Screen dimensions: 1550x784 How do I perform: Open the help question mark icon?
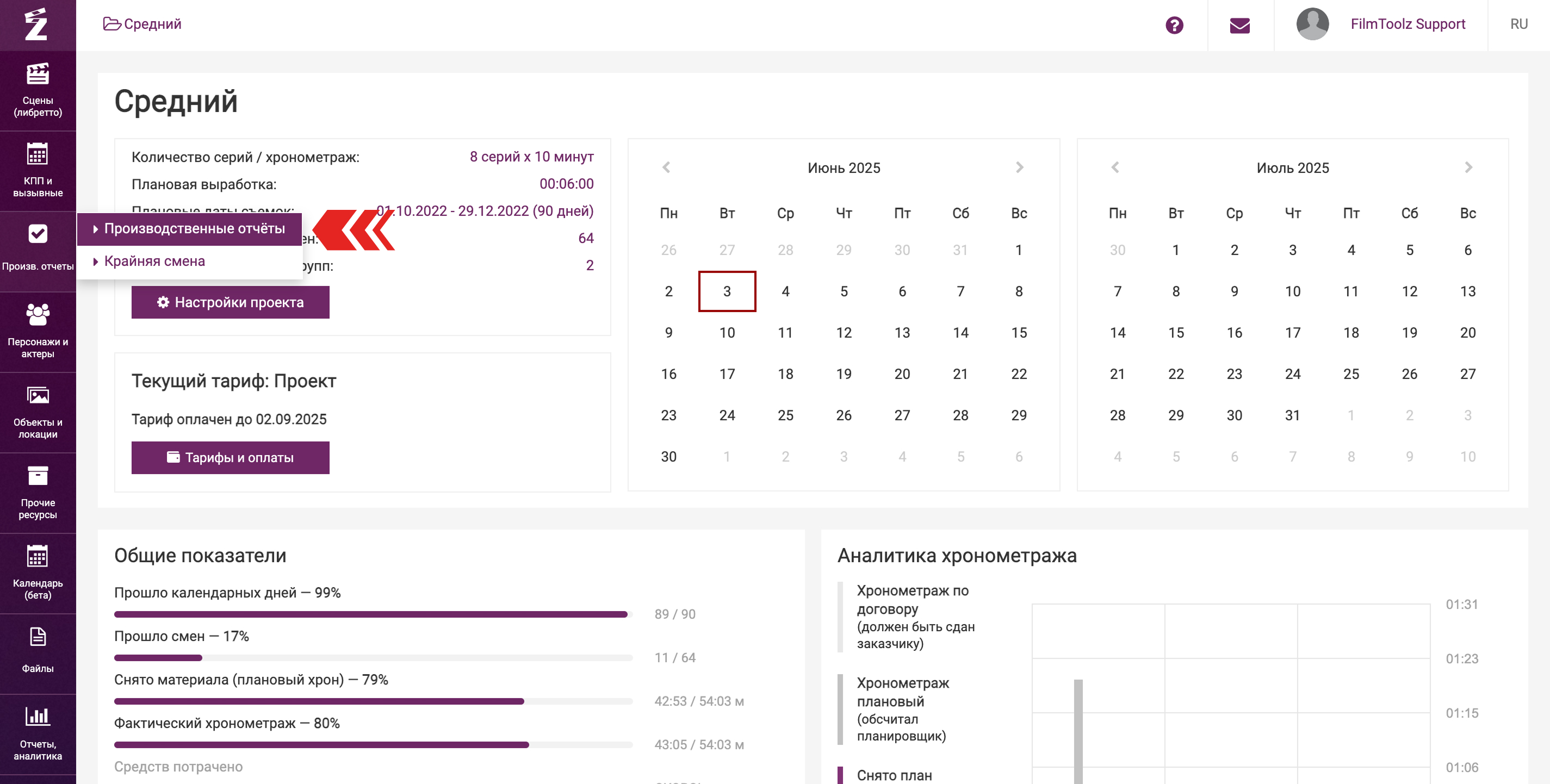point(1174,24)
